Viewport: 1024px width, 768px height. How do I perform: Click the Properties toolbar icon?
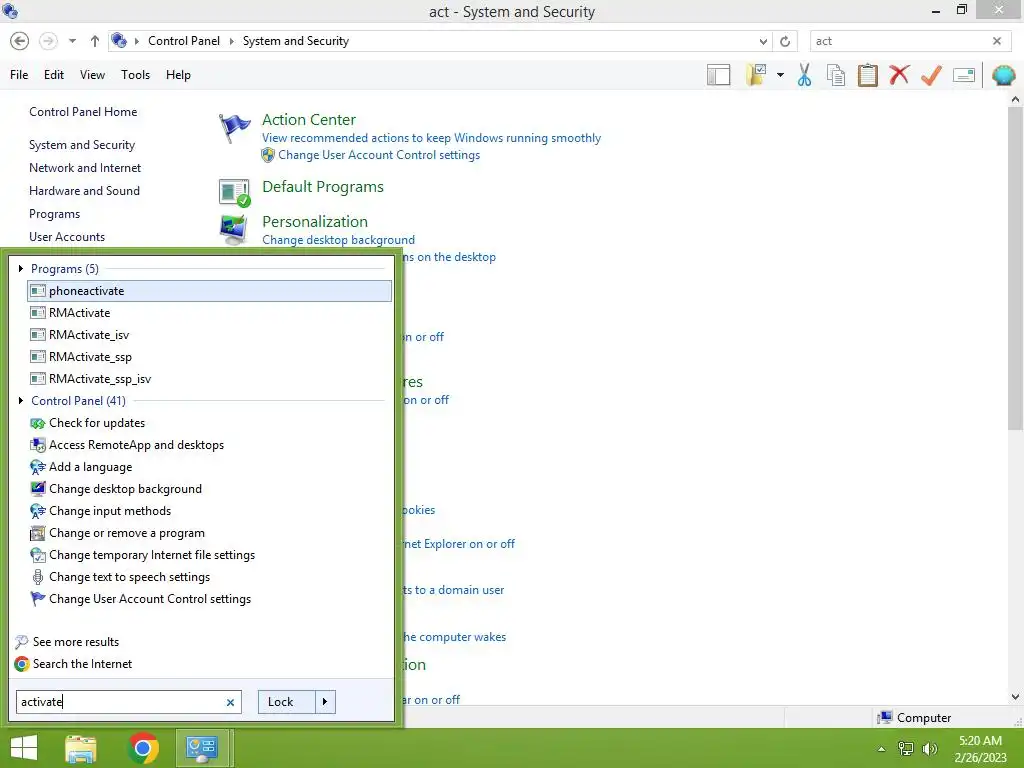coord(964,75)
